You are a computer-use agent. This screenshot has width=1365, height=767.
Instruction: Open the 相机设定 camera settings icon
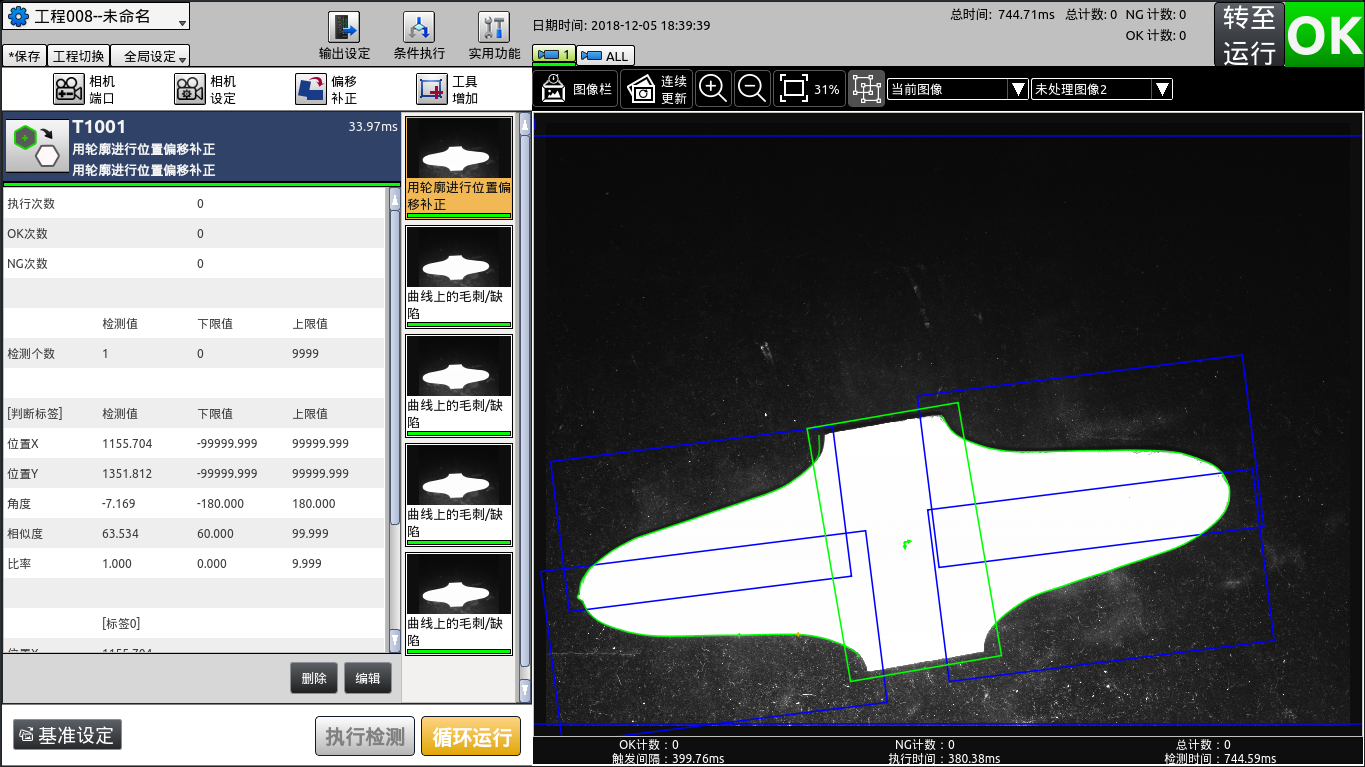(190, 89)
